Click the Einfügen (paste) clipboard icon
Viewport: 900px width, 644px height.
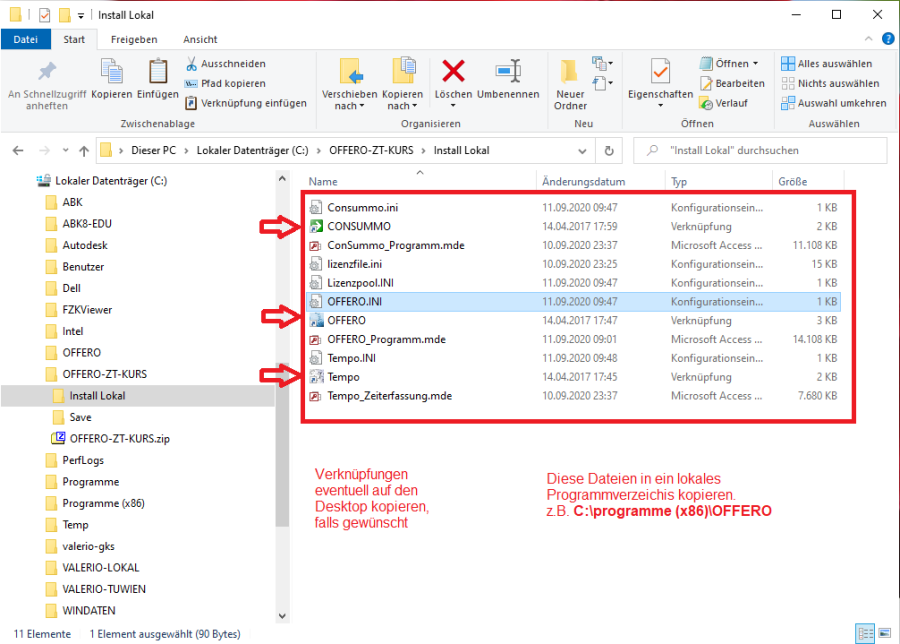(158, 72)
